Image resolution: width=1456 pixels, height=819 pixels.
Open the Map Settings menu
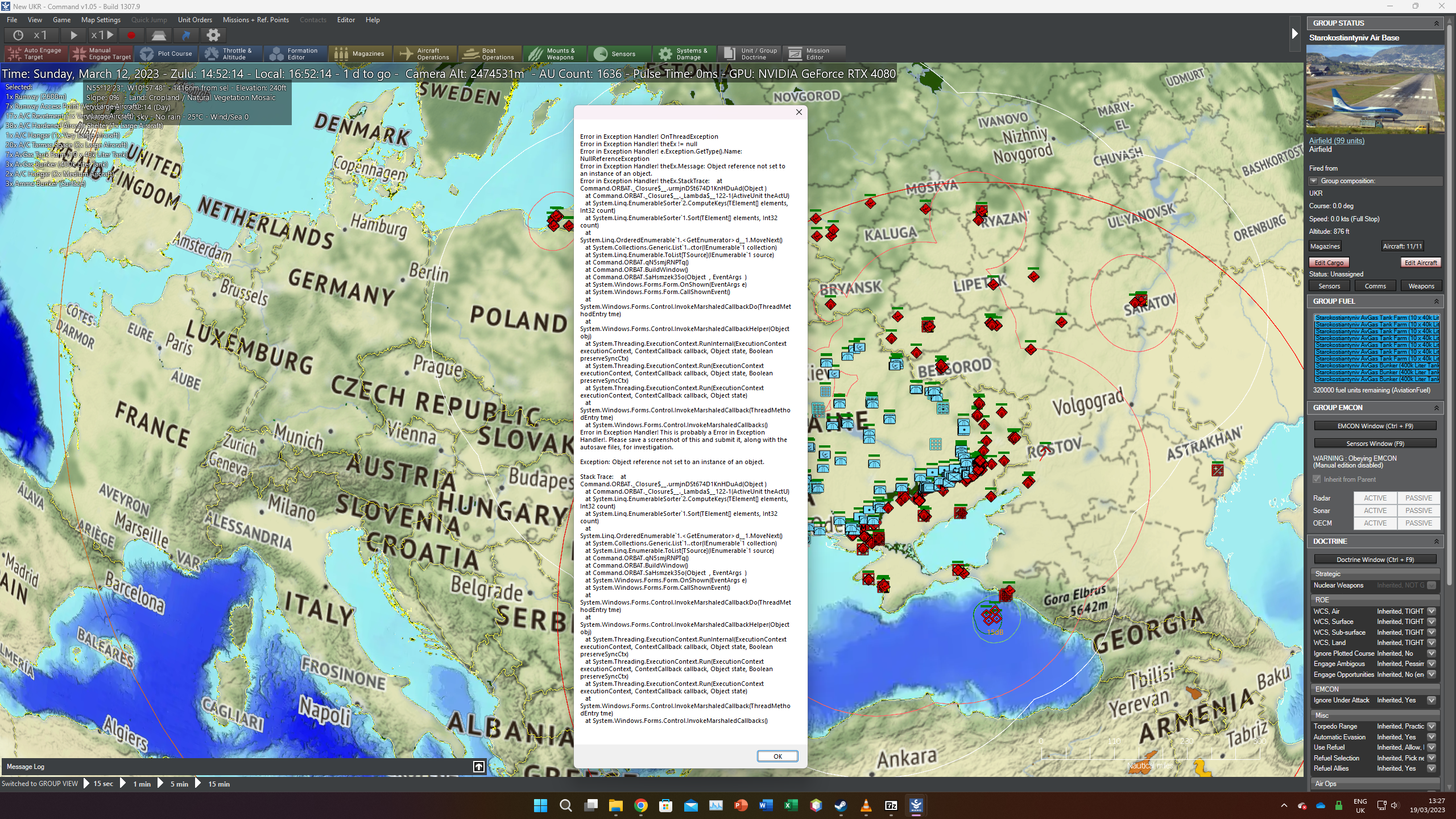tap(101, 20)
